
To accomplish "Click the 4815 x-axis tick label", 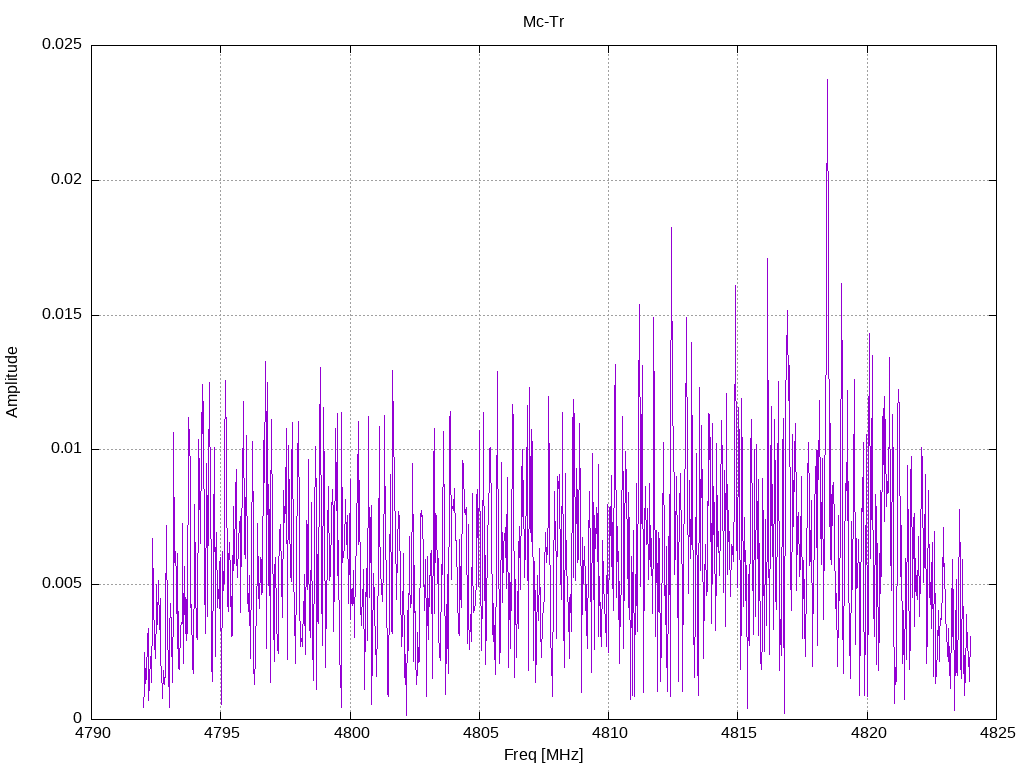I will (738, 733).
